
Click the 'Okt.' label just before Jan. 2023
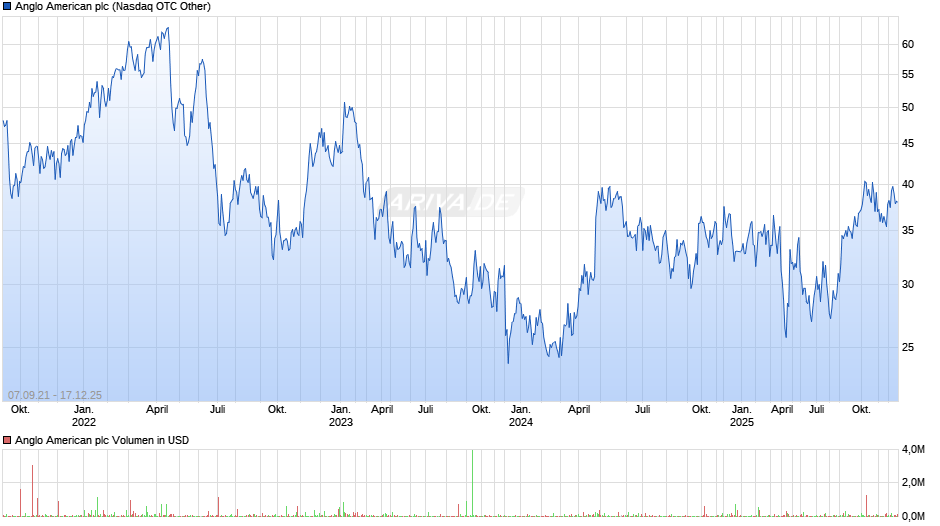[277, 409]
